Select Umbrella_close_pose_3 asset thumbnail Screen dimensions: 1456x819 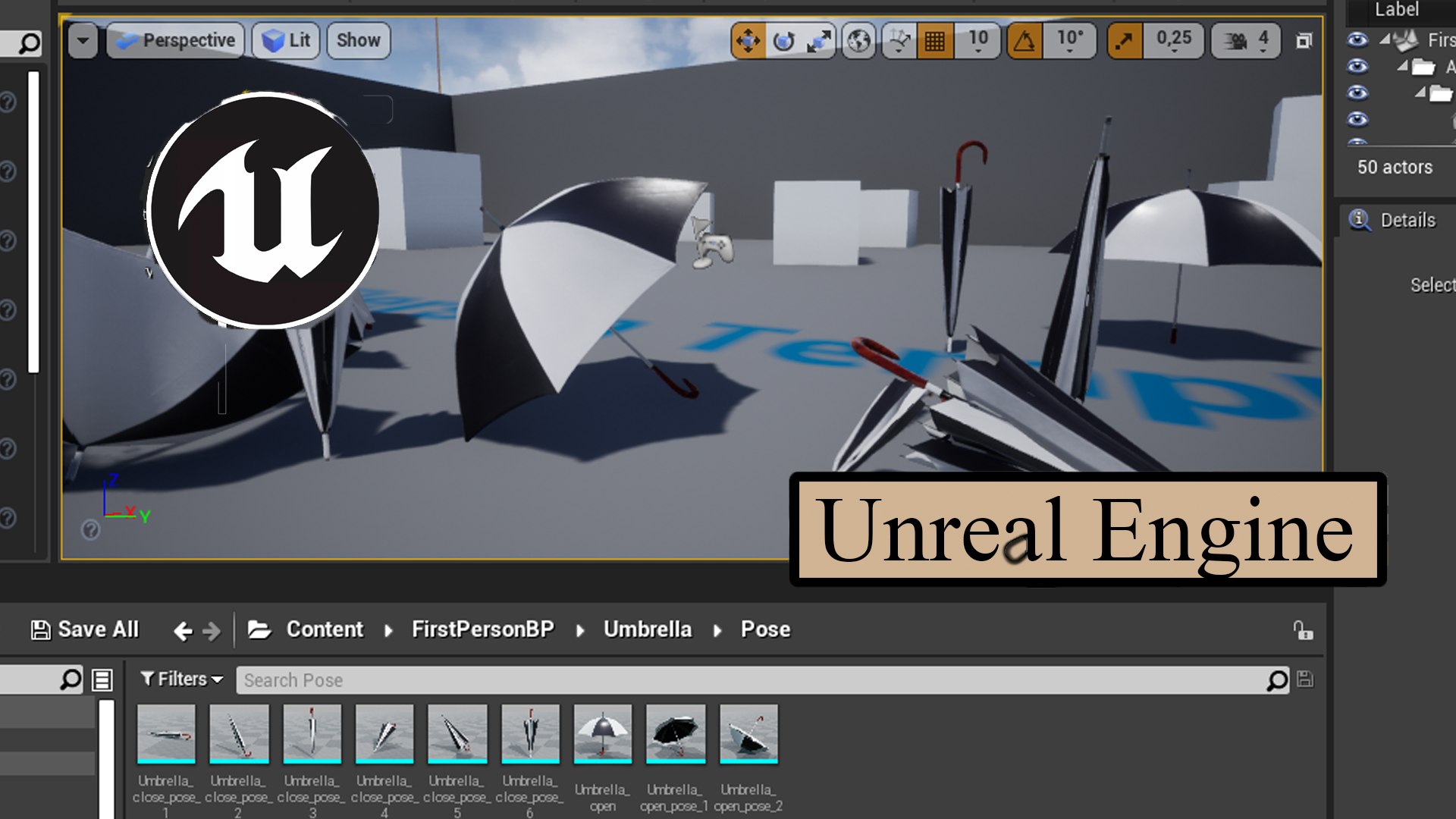[x=312, y=733]
